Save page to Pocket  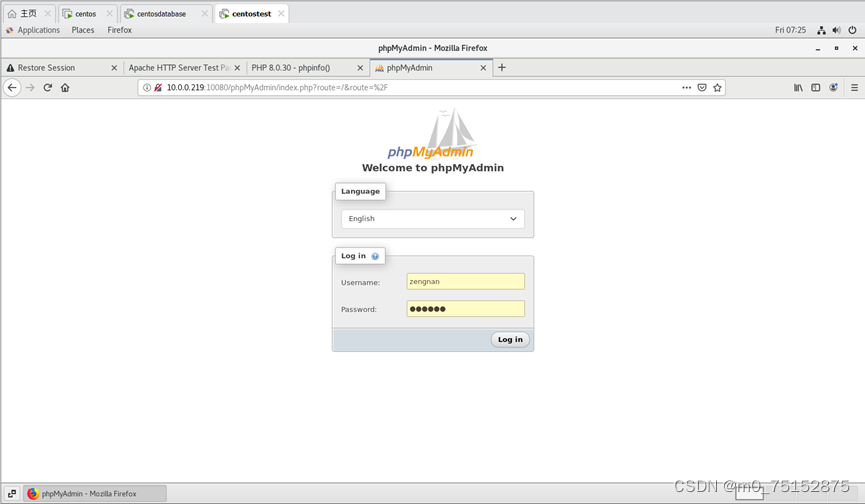tap(702, 88)
